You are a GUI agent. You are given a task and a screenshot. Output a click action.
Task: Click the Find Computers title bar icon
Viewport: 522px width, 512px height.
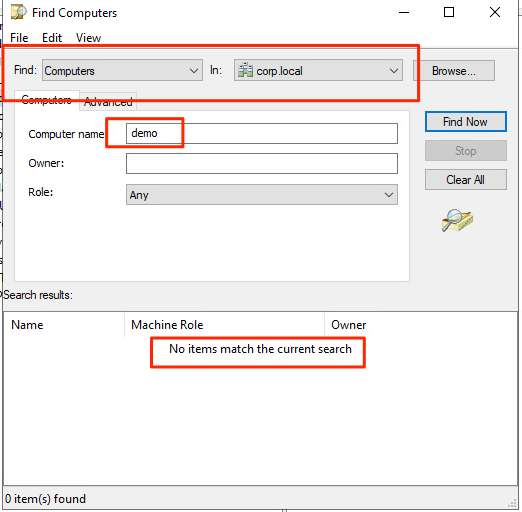pyautogui.click(x=18, y=12)
